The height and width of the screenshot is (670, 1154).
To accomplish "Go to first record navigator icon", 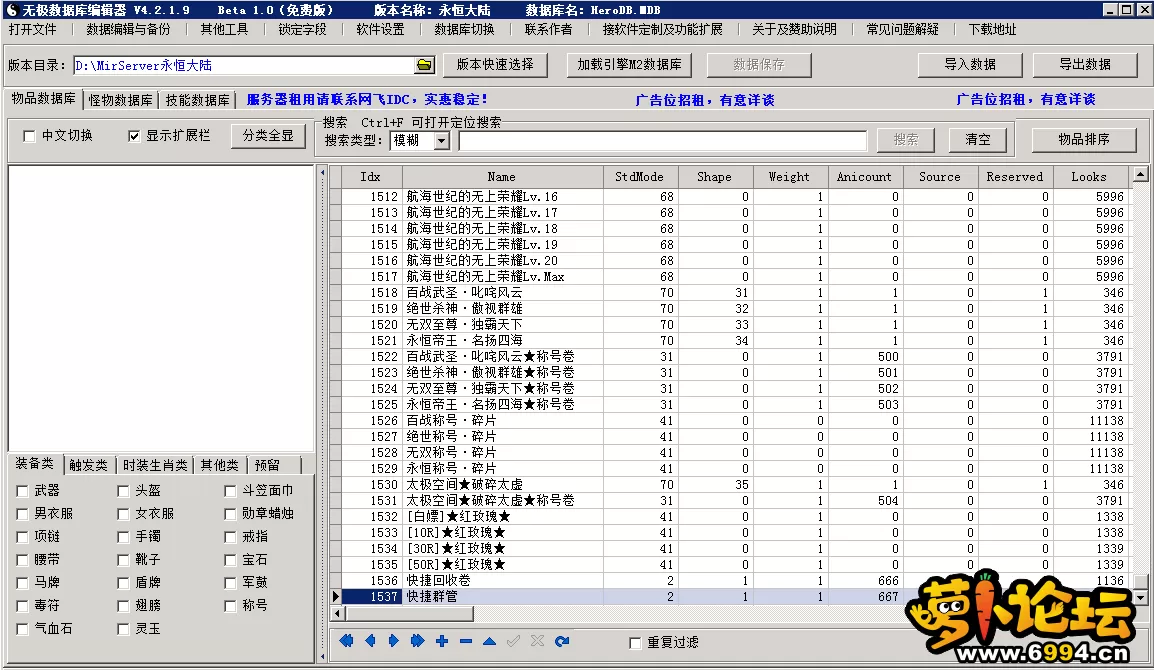I will [346, 641].
